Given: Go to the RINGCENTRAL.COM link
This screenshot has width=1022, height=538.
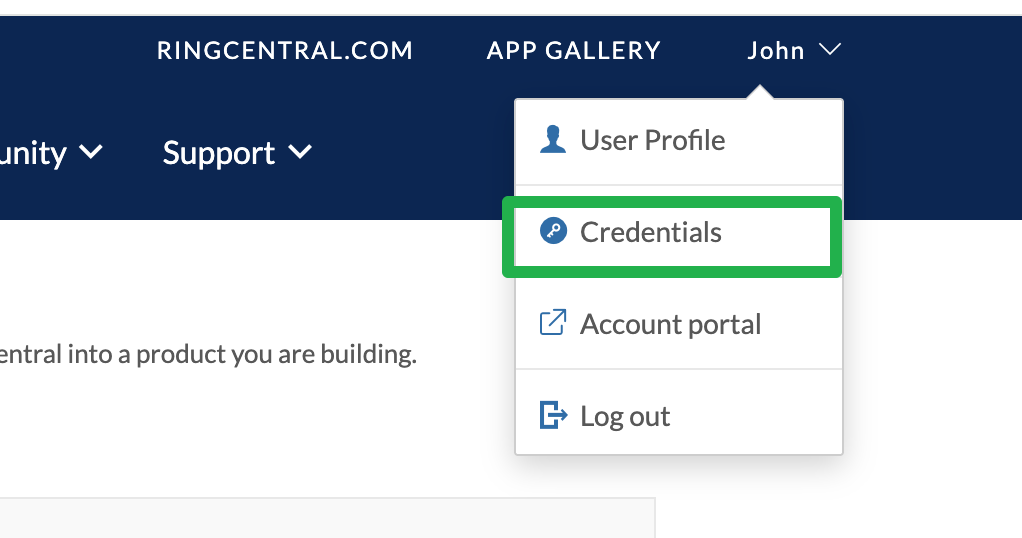Looking at the screenshot, I should (285, 51).
